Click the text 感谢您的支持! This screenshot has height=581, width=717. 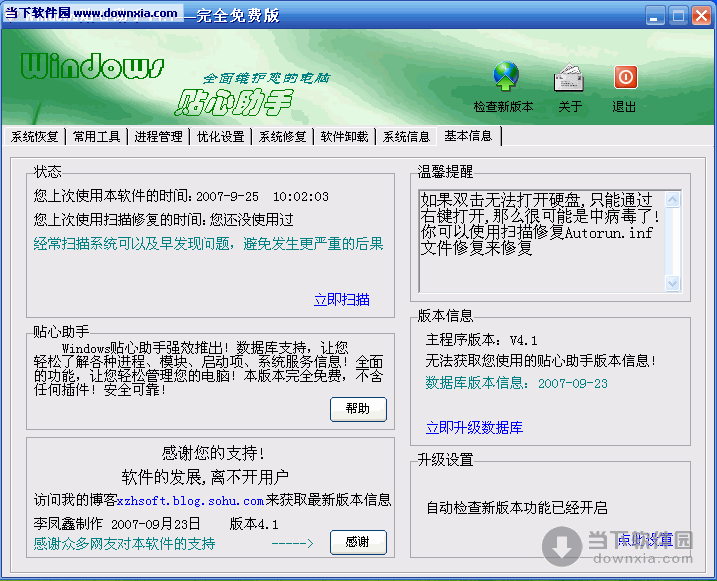213,453
